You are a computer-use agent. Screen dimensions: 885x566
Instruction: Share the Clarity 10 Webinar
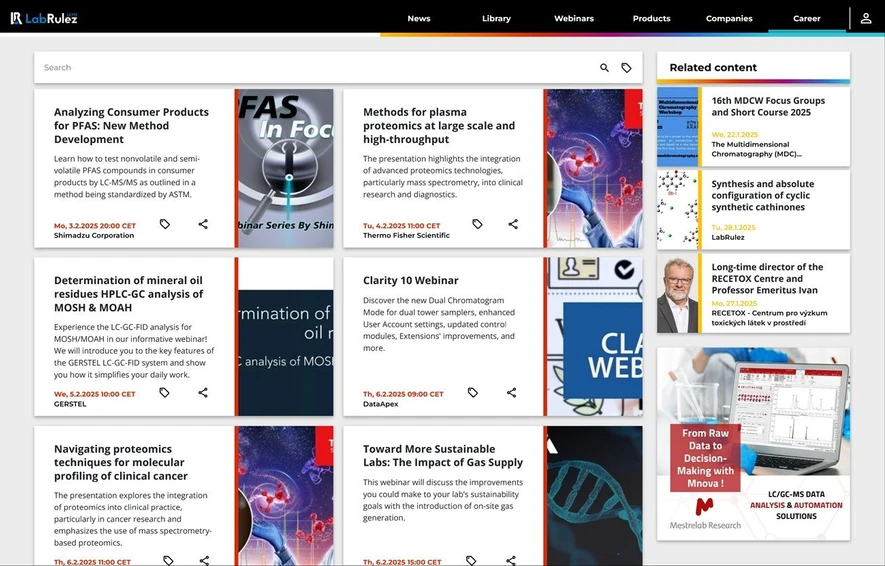tap(511, 392)
